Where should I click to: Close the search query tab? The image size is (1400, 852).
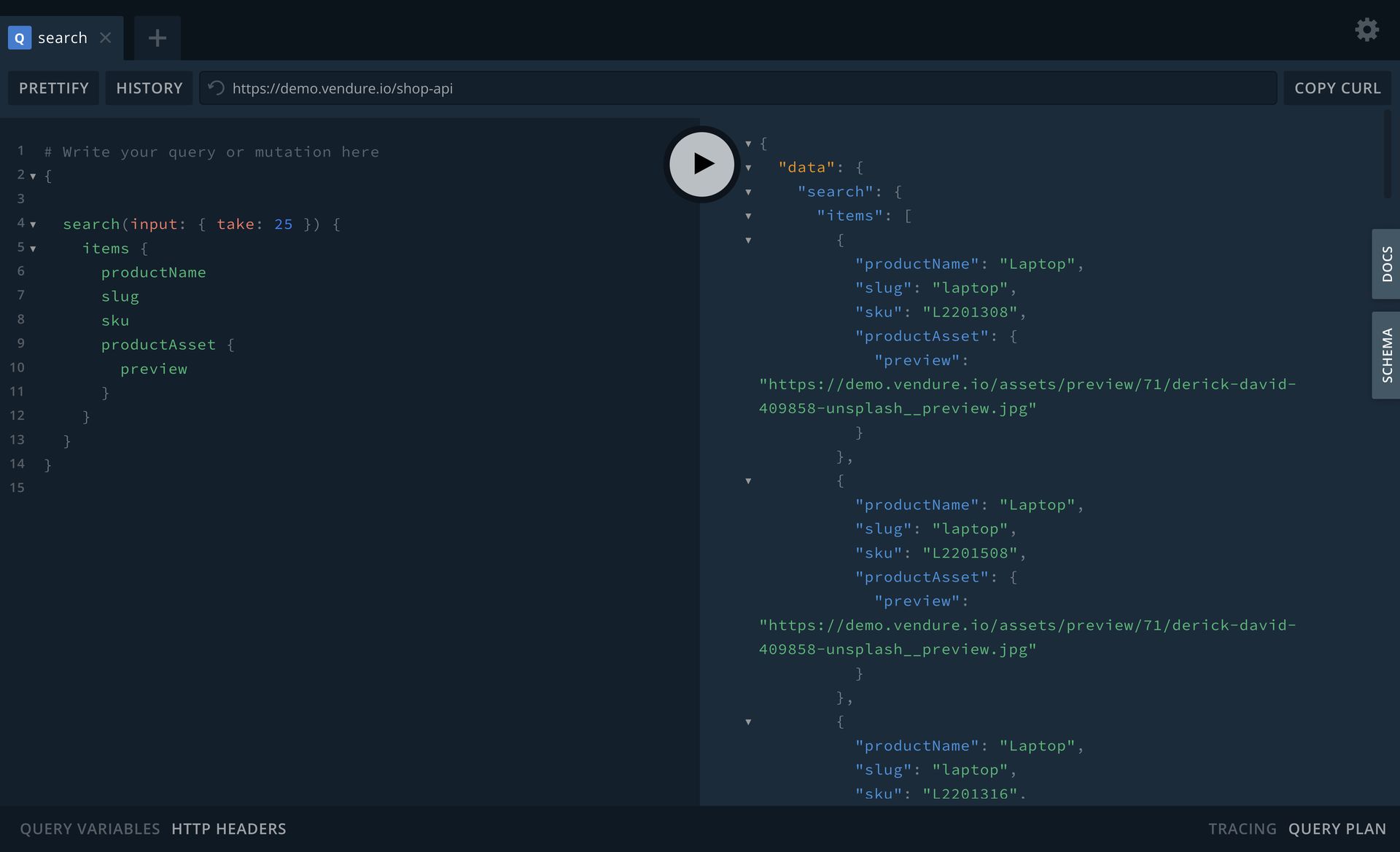coord(106,38)
